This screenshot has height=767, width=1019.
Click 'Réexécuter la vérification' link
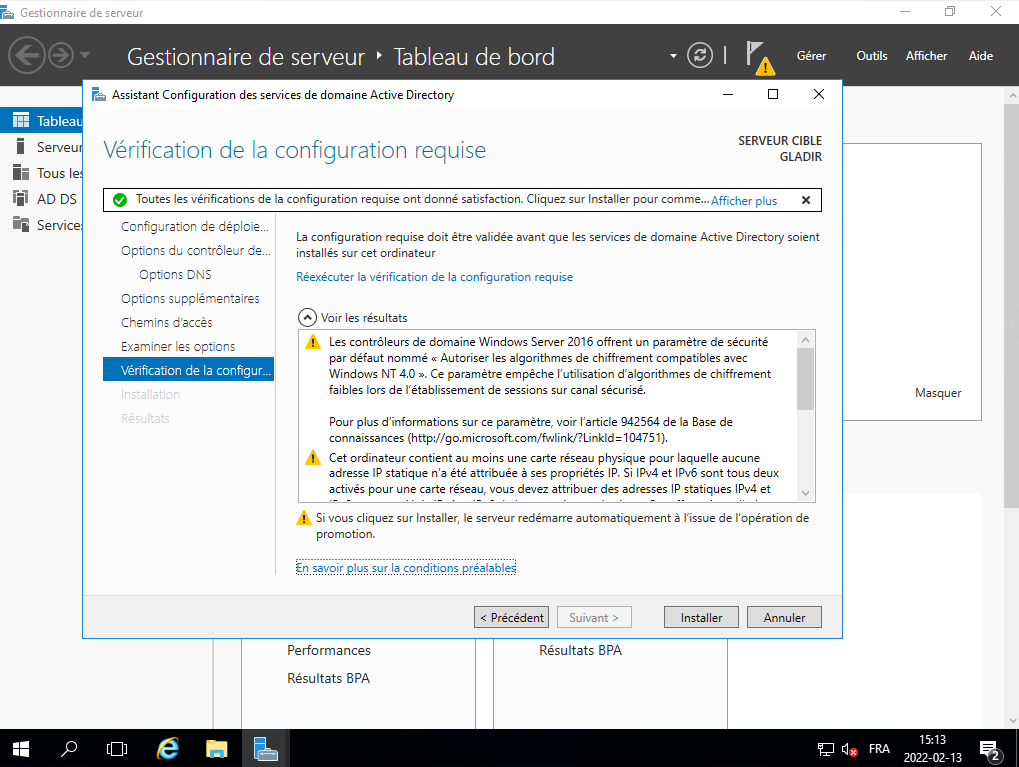click(x=434, y=277)
